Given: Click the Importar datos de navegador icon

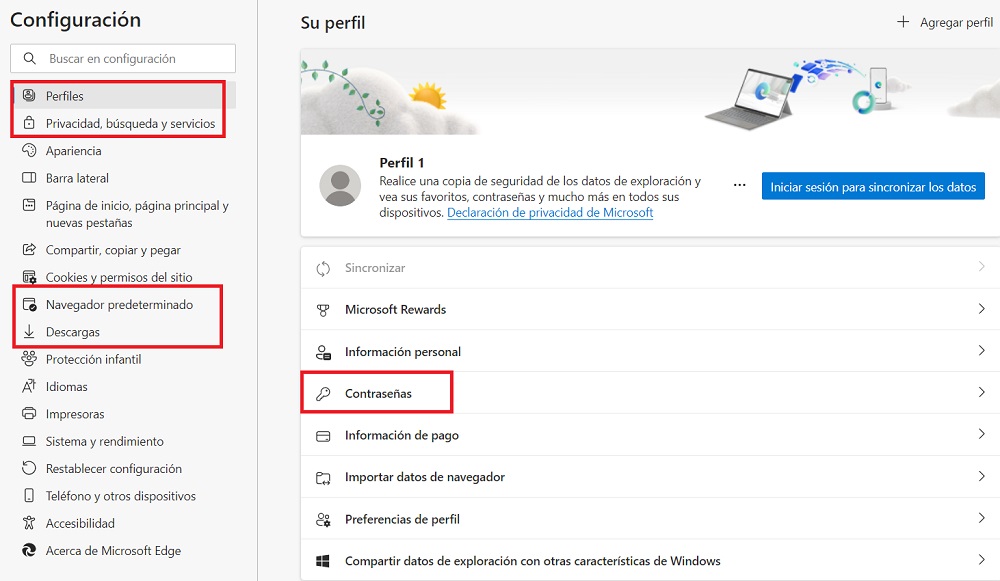Looking at the screenshot, I should (323, 478).
